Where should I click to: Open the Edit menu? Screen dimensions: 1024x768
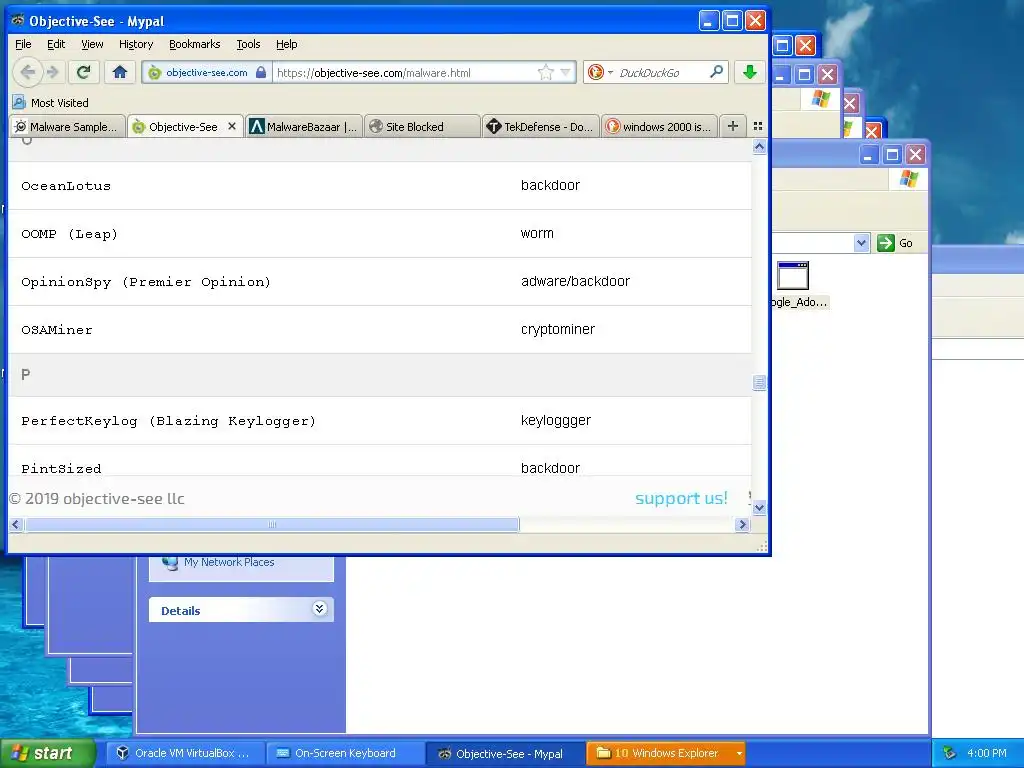(56, 44)
